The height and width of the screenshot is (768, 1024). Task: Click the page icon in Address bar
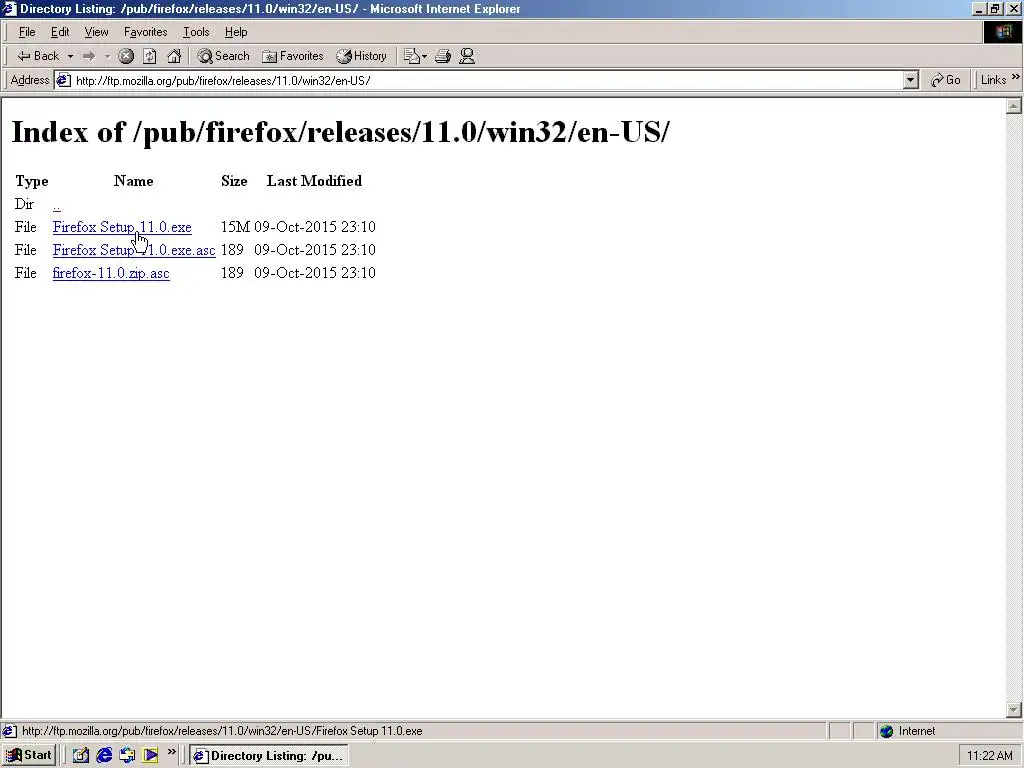[x=63, y=80]
